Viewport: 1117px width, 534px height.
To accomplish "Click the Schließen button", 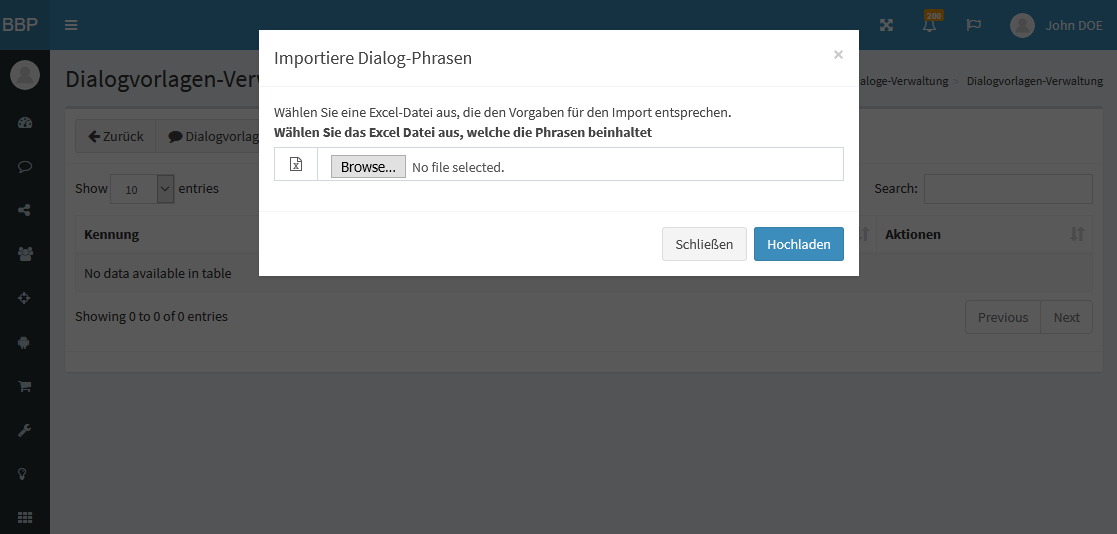I will pyautogui.click(x=705, y=244).
